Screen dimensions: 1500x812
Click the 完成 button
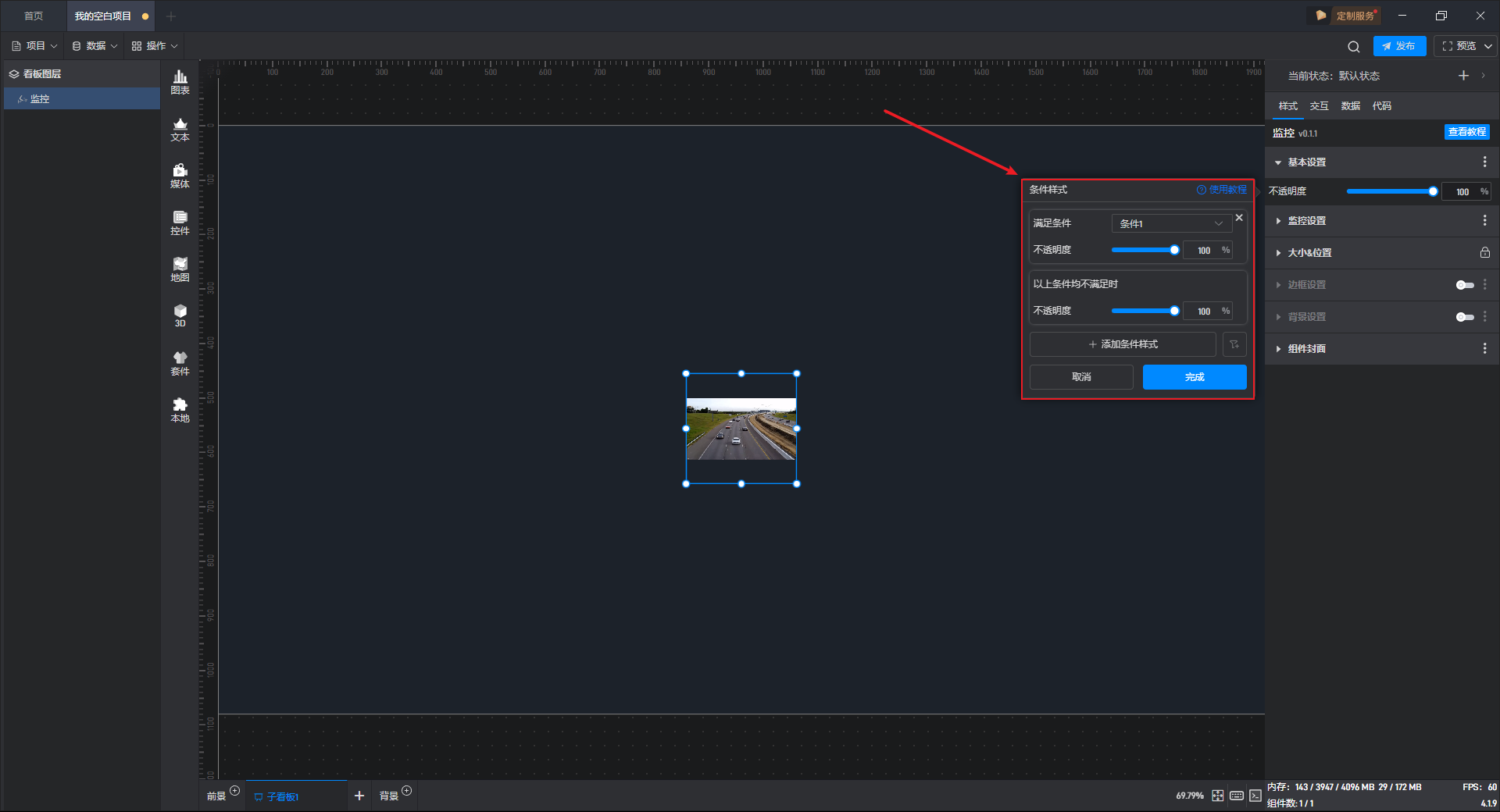point(1194,377)
